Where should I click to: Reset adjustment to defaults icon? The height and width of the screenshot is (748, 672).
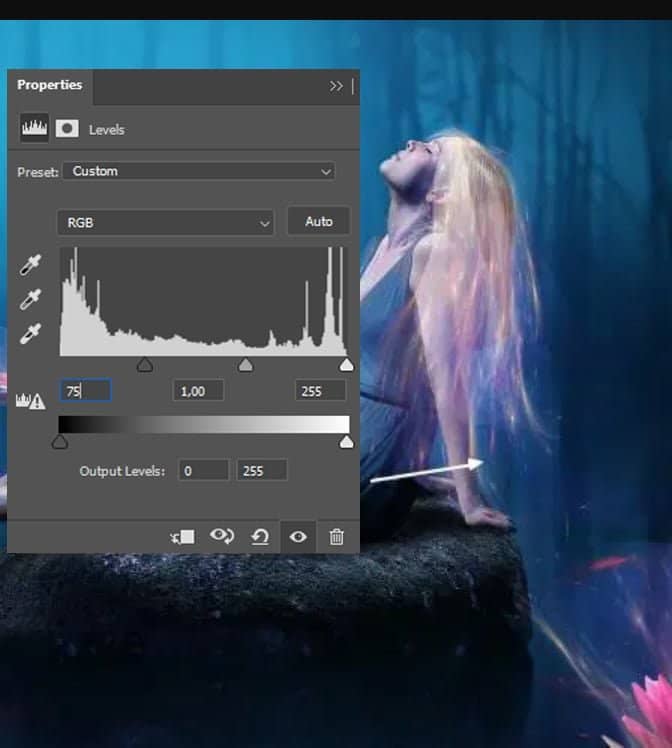pos(260,537)
